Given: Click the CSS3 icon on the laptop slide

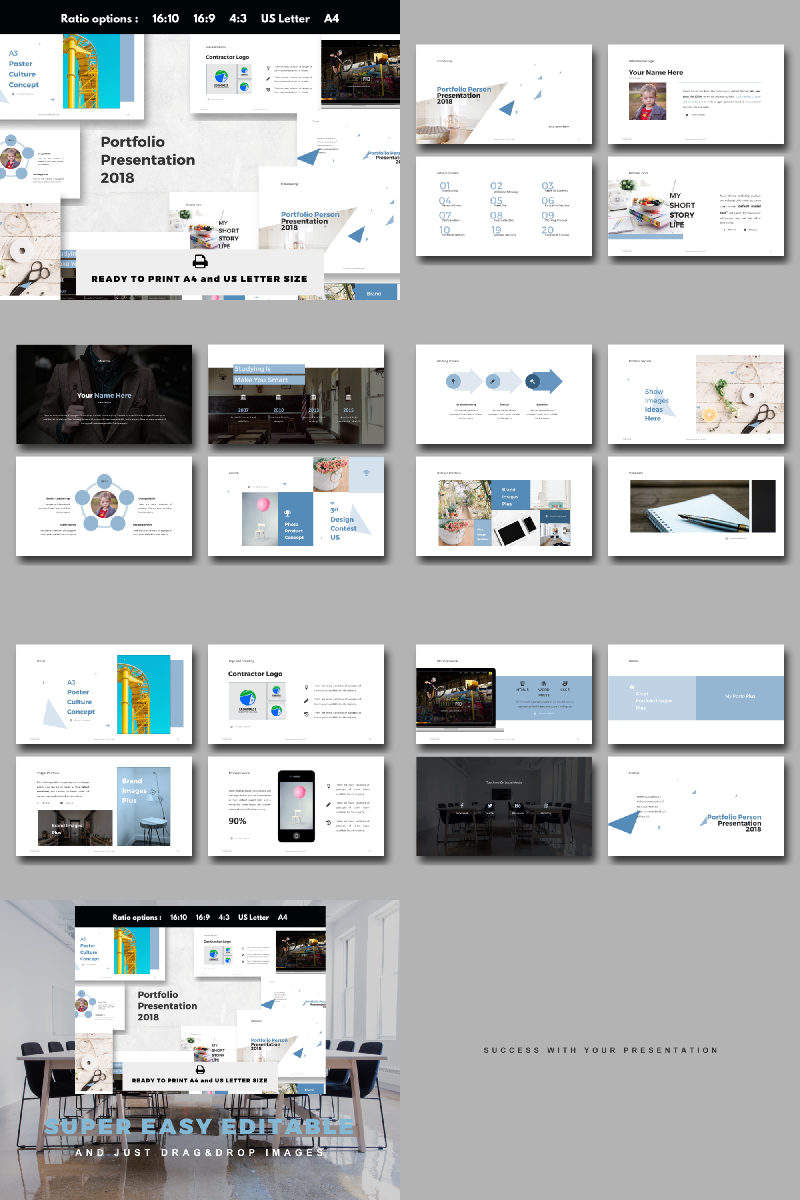Looking at the screenshot, I should pyautogui.click(x=565, y=683).
